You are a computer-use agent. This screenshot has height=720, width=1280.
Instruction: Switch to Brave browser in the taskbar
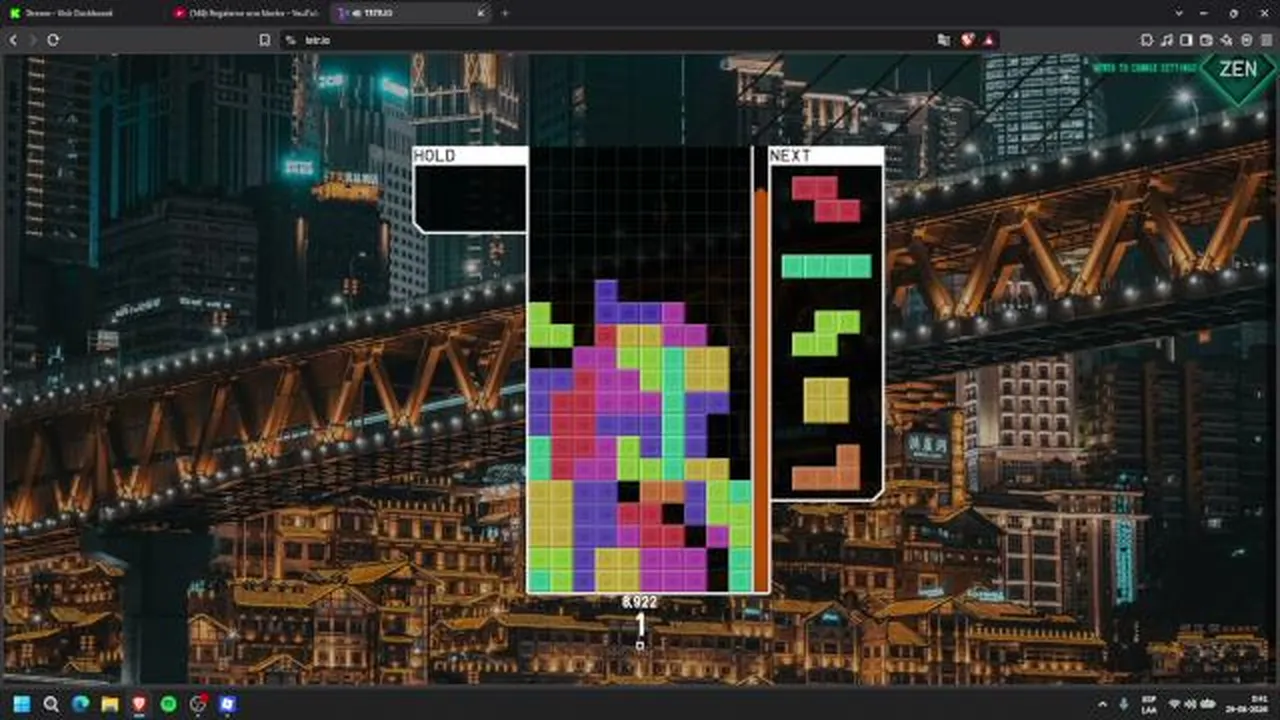(139, 704)
